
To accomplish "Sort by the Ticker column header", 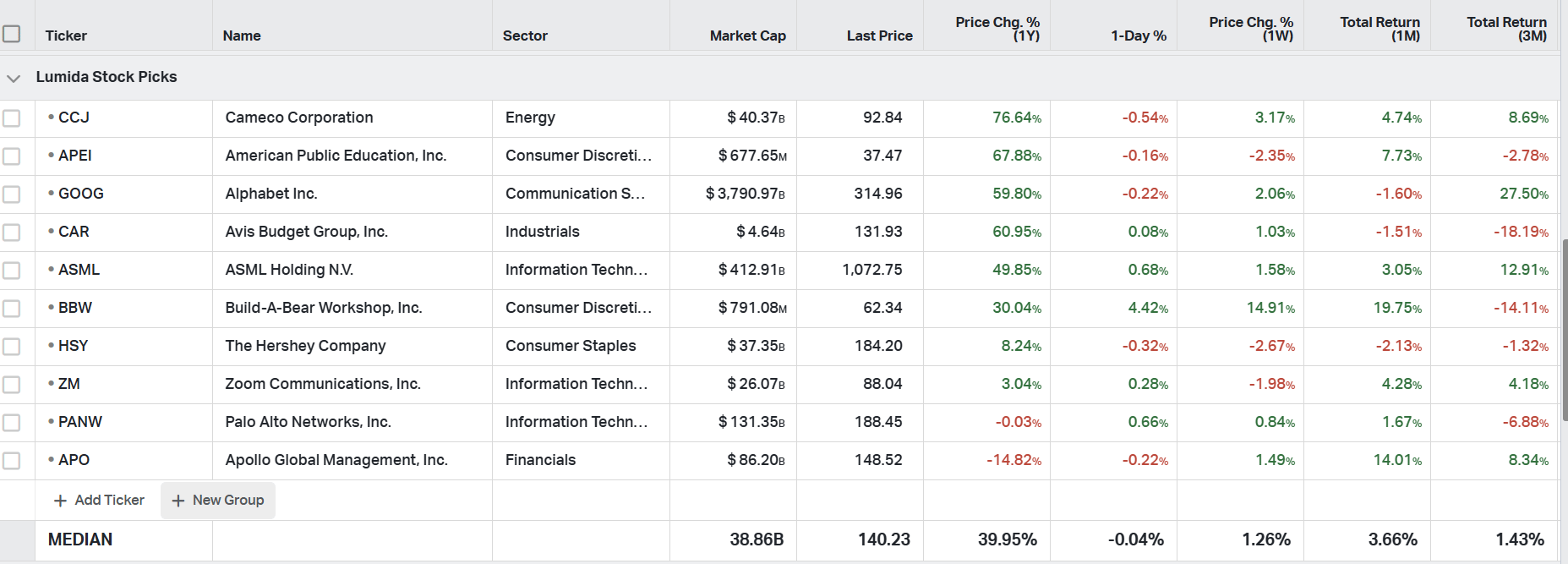I will [x=66, y=36].
